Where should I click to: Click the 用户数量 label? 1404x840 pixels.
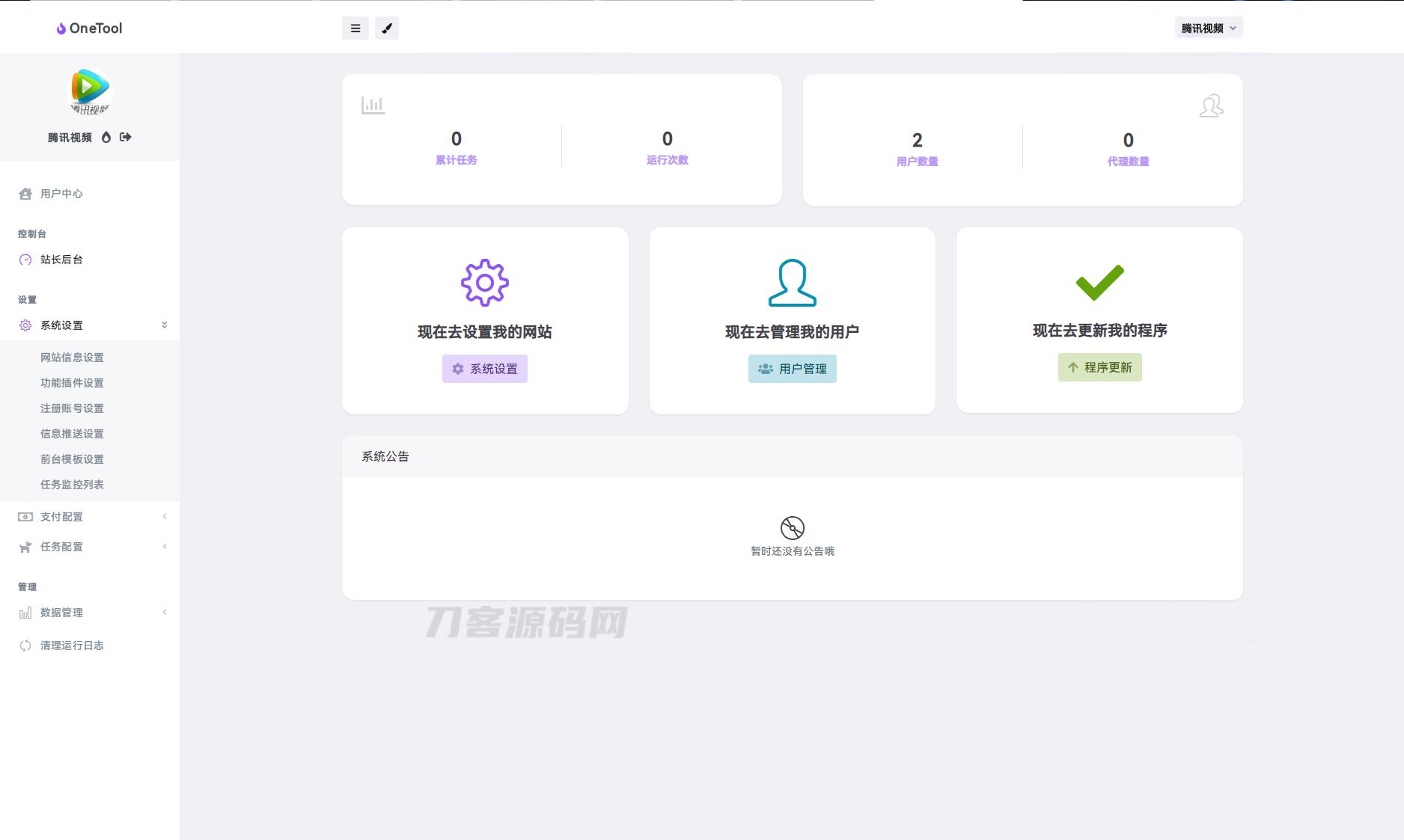918,162
